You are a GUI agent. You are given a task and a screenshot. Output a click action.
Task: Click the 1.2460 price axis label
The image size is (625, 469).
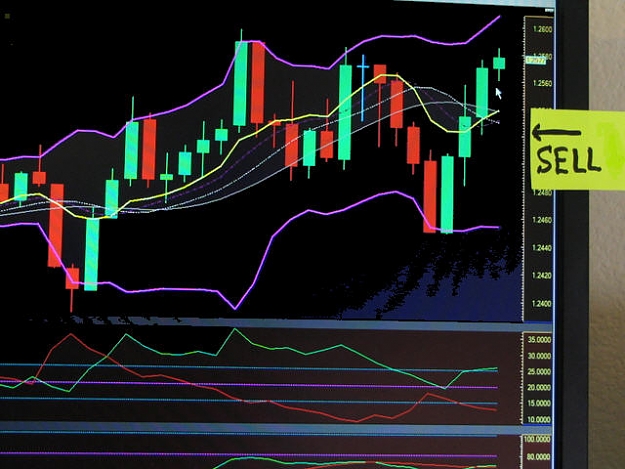click(542, 220)
